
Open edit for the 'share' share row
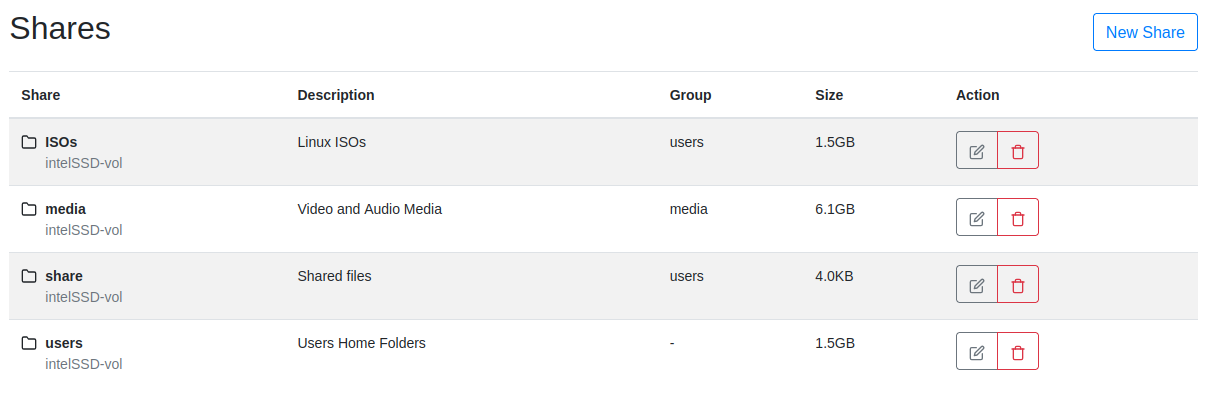pyautogui.click(x=977, y=285)
